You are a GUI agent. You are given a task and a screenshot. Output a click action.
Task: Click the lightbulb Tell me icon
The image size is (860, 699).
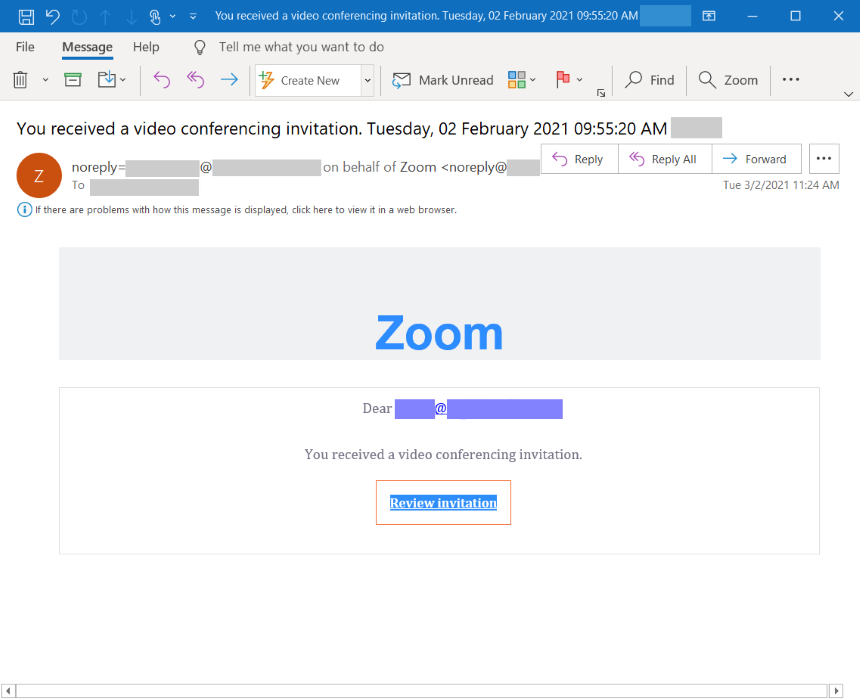200,47
